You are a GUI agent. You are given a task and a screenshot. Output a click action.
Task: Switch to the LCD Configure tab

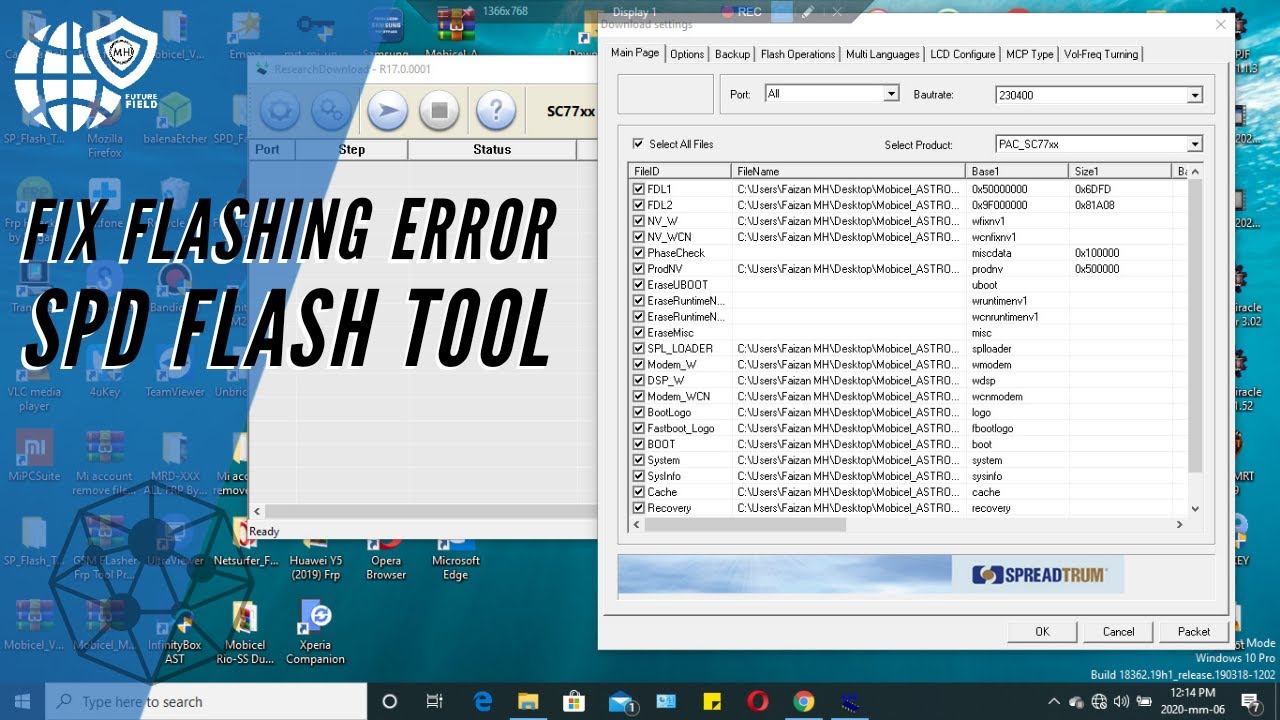[963, 54]
